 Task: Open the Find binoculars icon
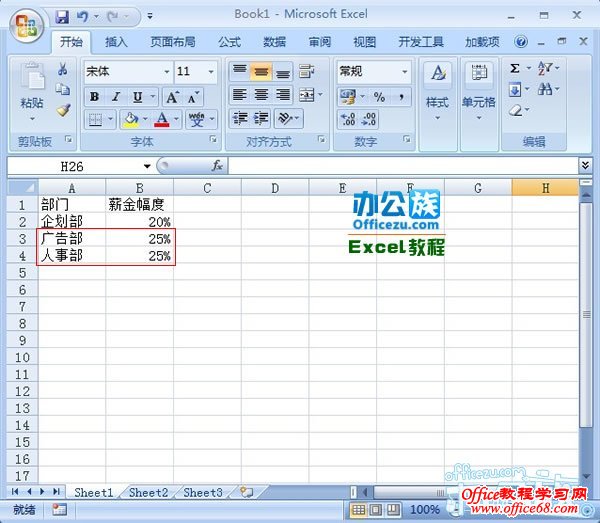545,90
